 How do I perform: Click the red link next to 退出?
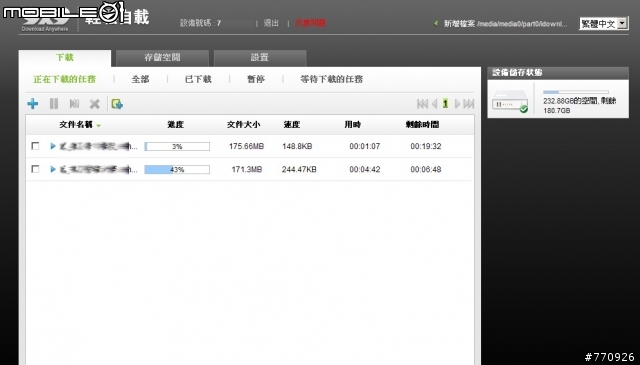coord(311,23)
